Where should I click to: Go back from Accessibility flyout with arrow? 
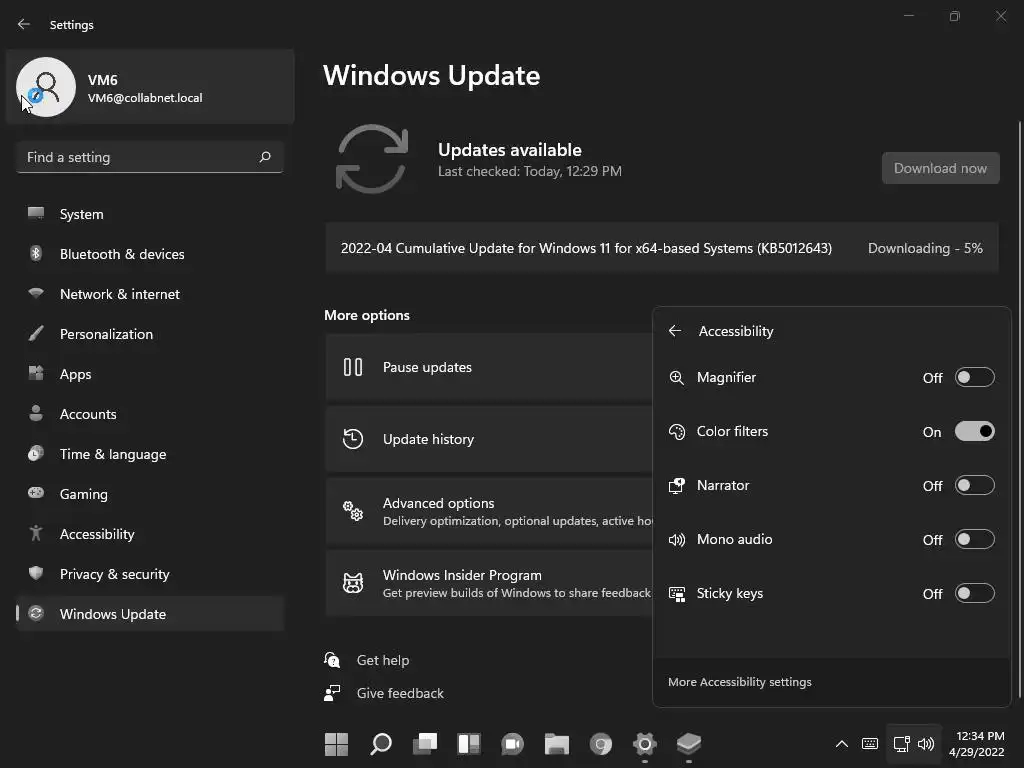[x=675, y=331]
